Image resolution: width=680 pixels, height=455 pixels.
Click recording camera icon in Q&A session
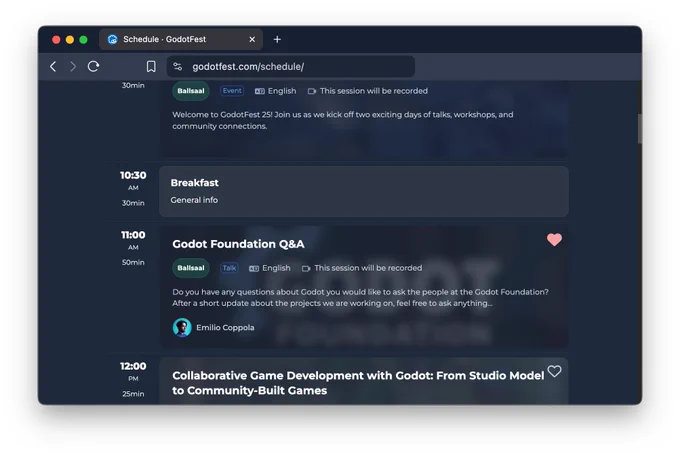click(306, 268)
